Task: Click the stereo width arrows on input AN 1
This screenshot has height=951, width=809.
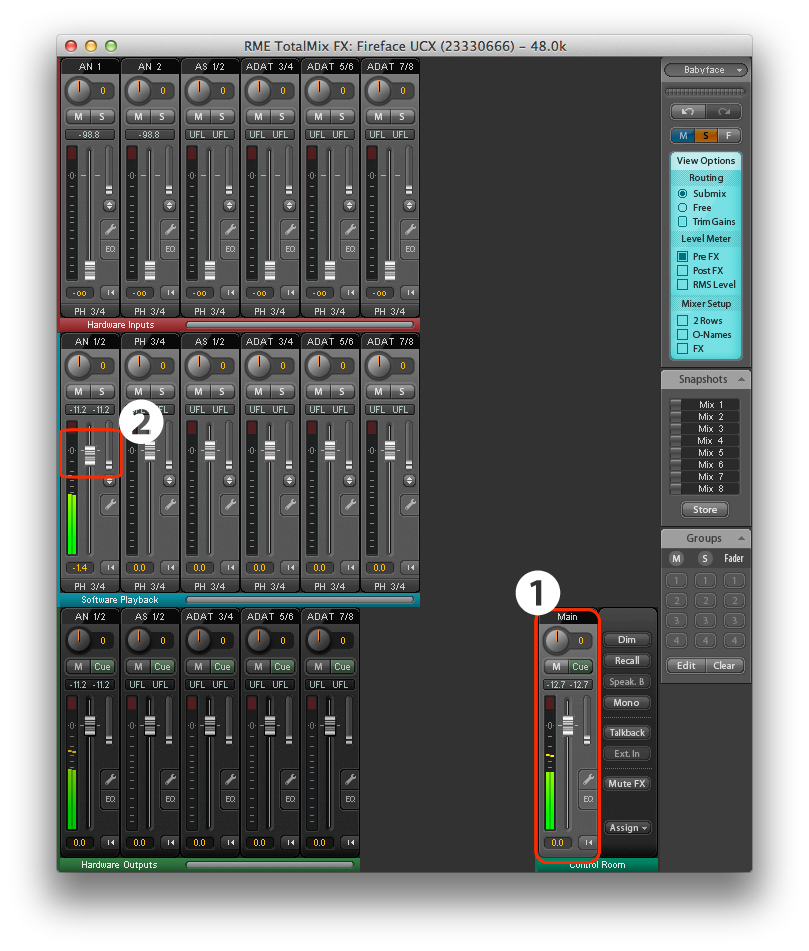Action: (x=109, y=204)
